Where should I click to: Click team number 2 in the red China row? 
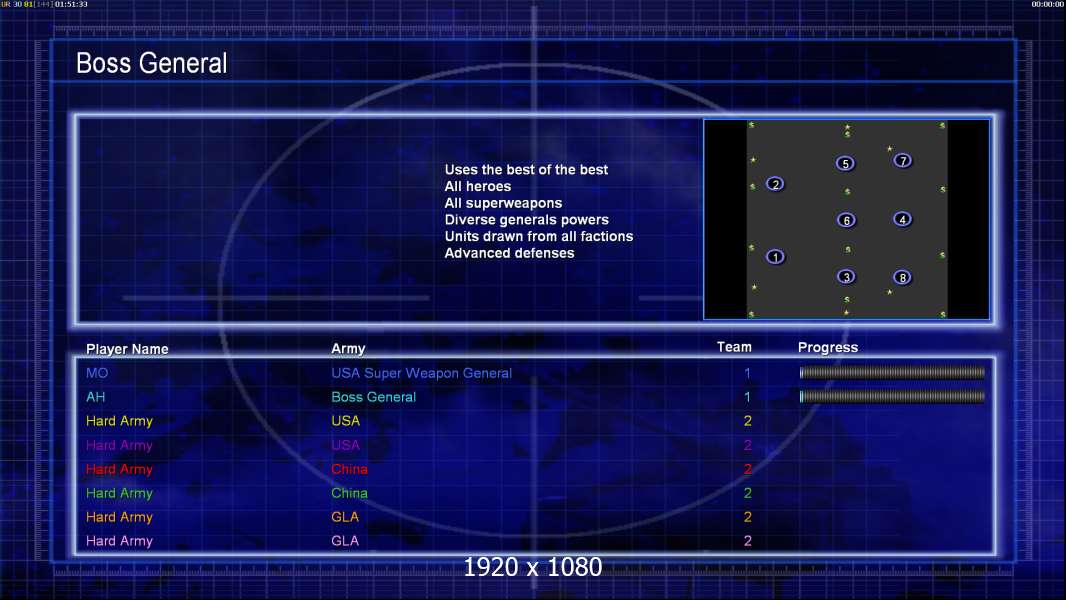[747, 469]
